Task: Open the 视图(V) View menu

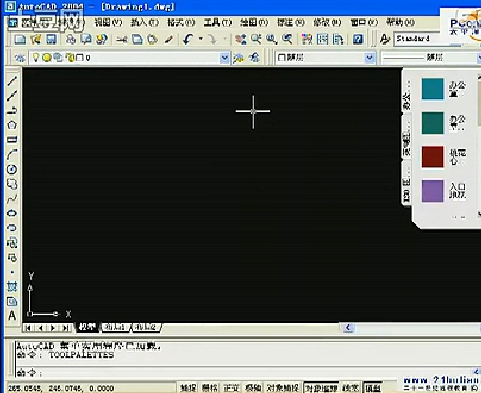Action: 108,23
